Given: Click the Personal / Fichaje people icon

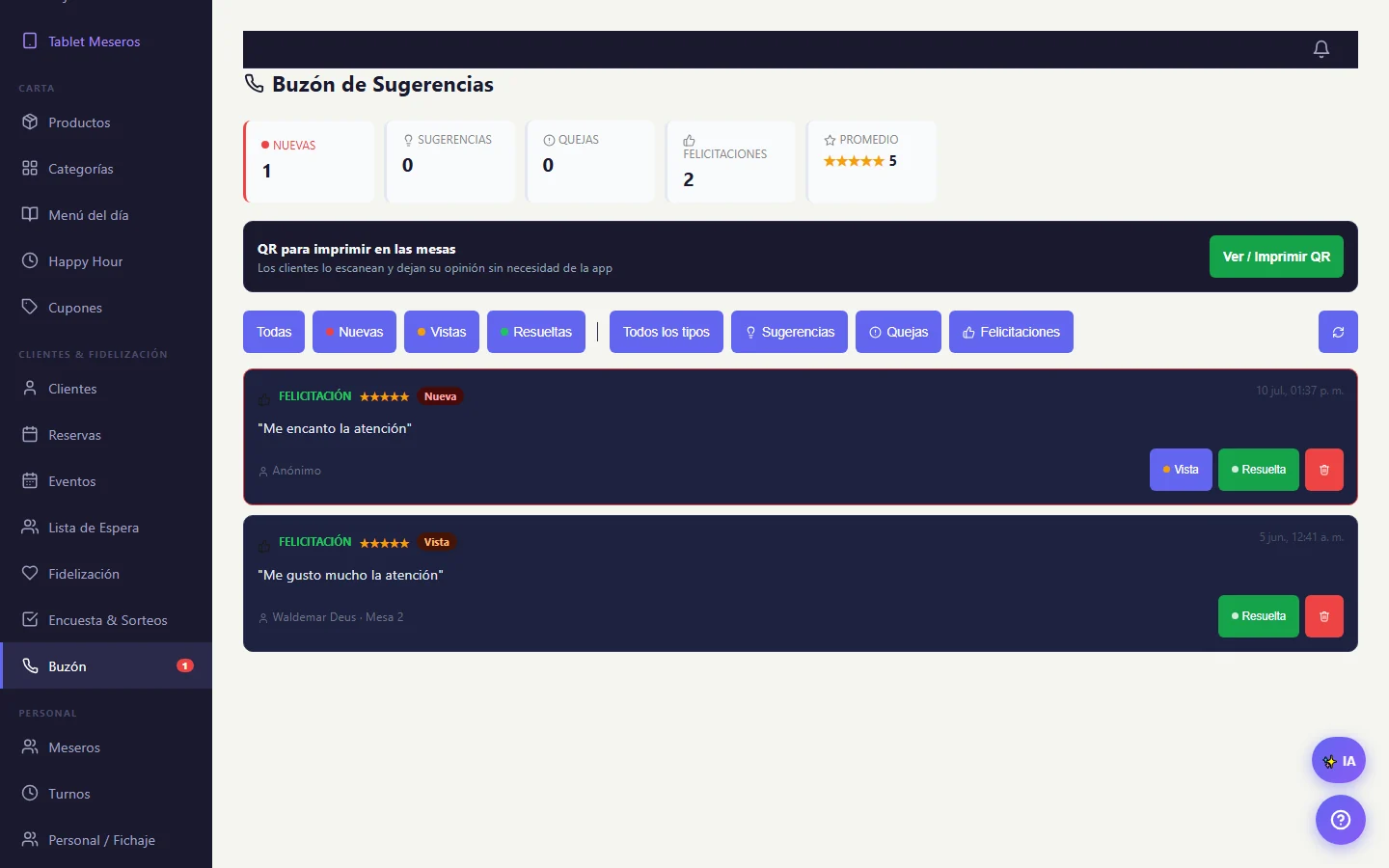Looking at the screenshot, I should (30, 840).
